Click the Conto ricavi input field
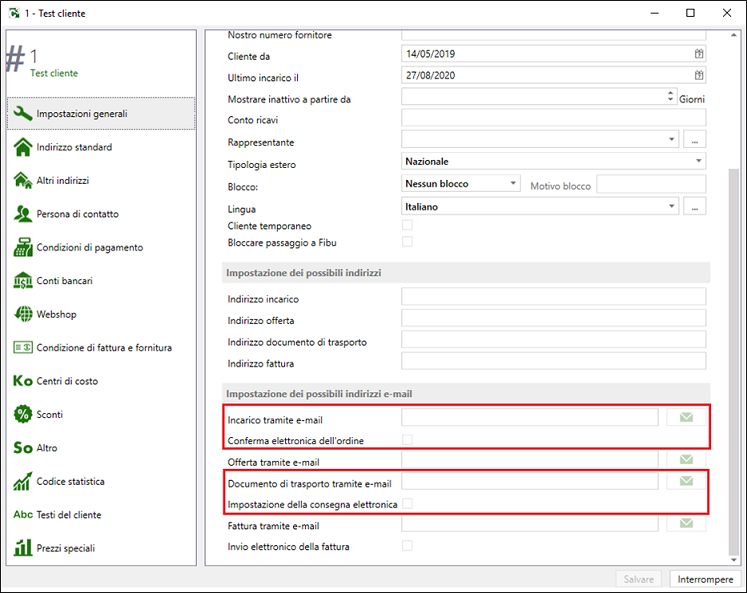 [x=553, y=118]
